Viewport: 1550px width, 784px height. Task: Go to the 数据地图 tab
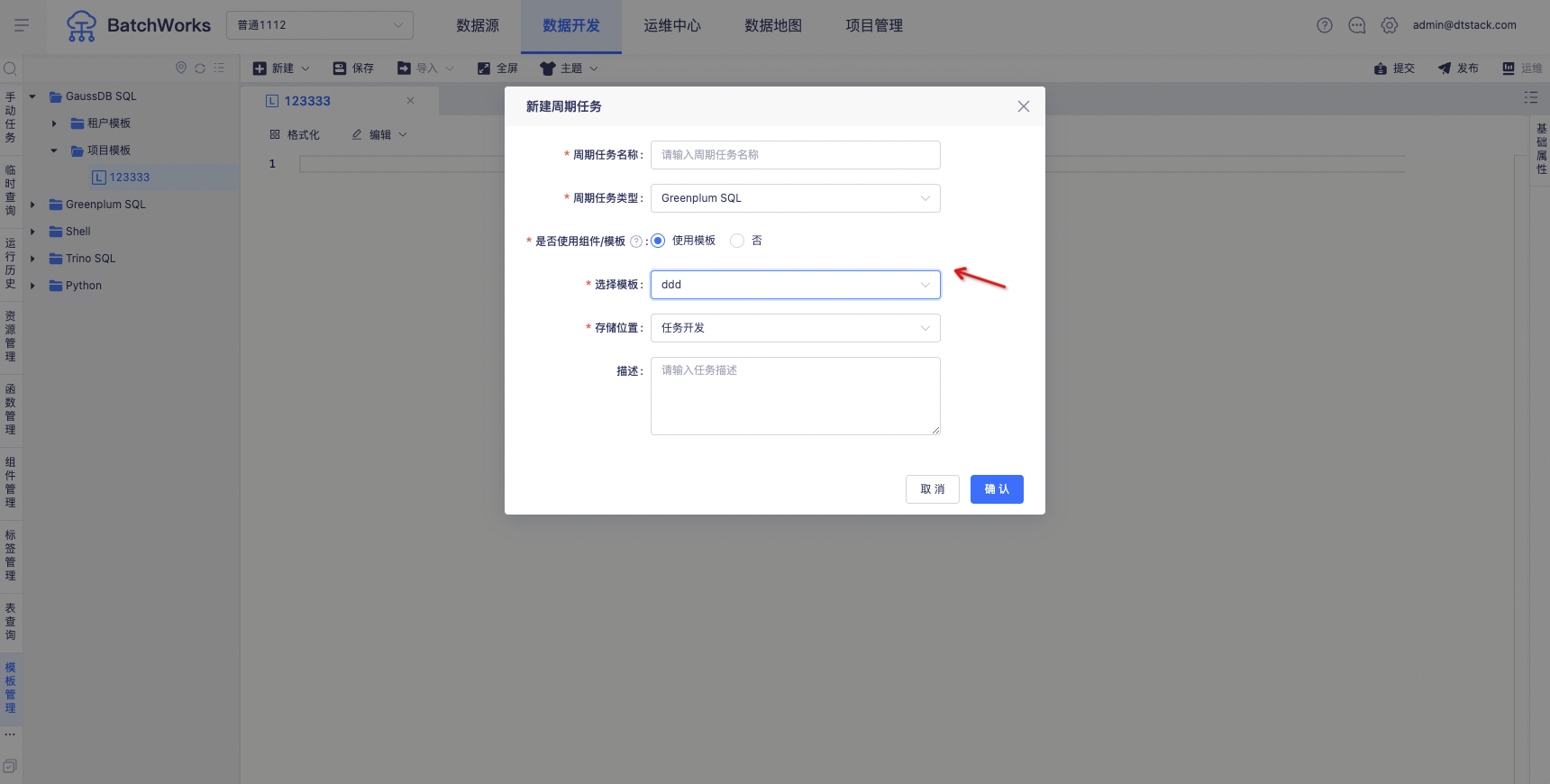(x=773, y=25)
